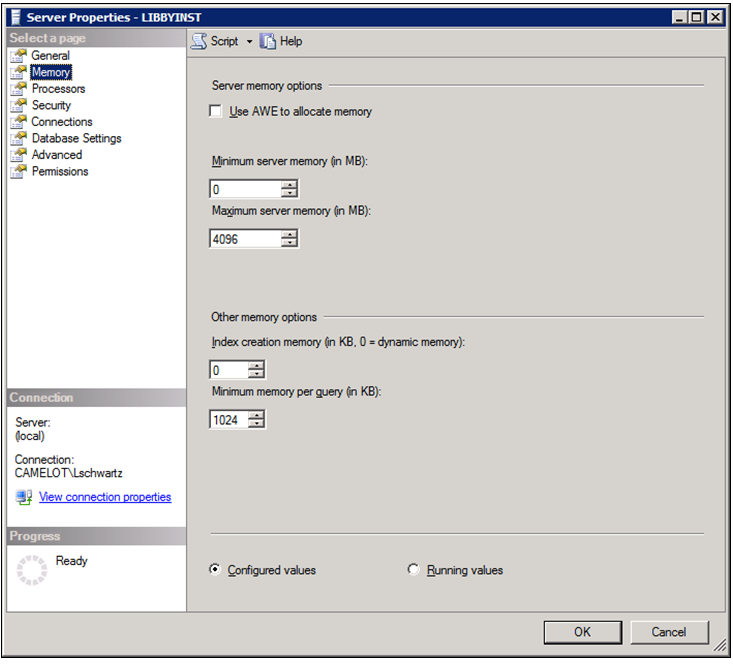Click the Minimum server memory (in MB) label
The height and width of the screenshot is (665, 733).
(x=290, y=161)
